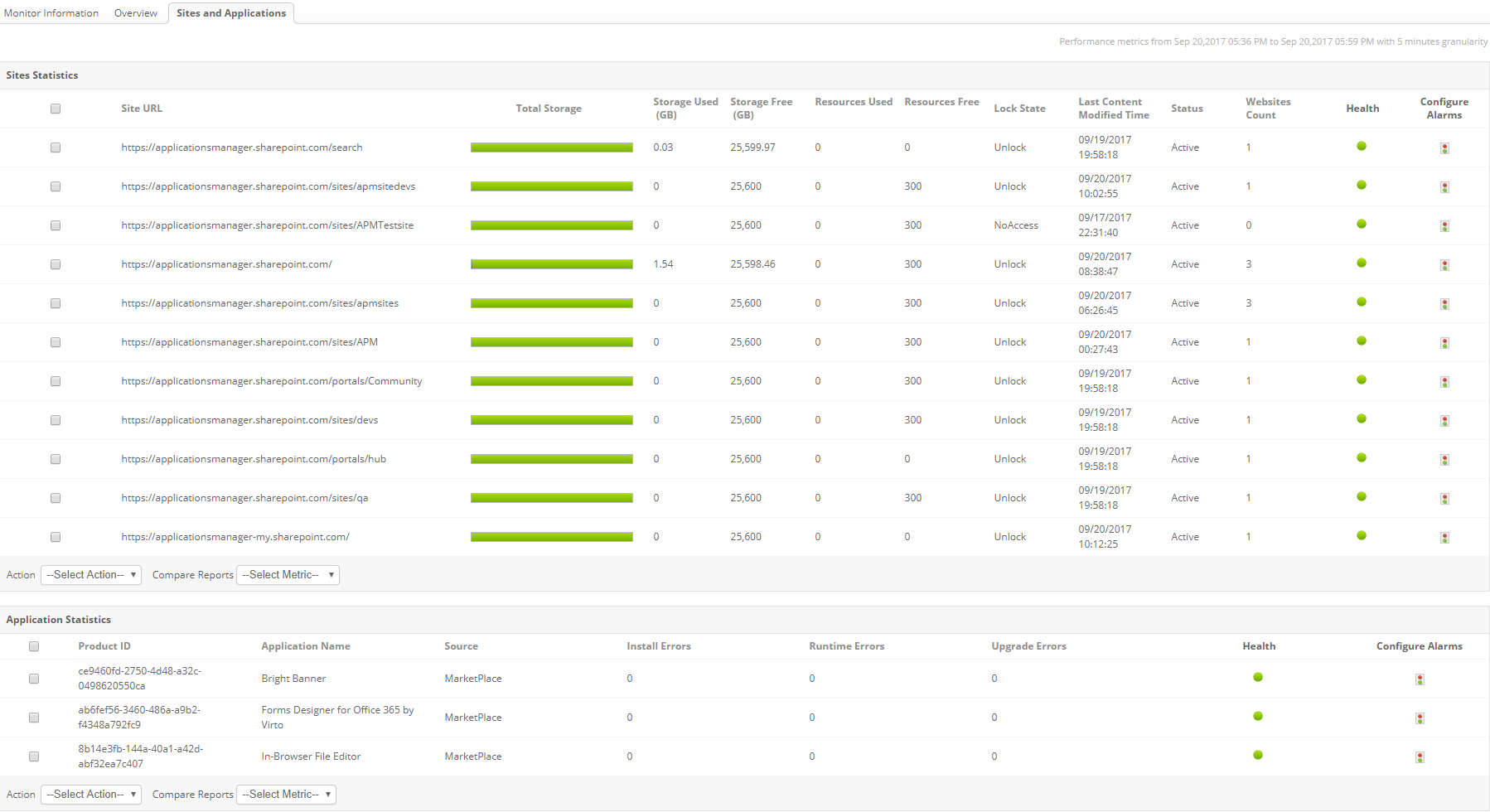Click Configure Alarms icon for Bright Banner app
This screenshot has width=1490, height=812.
pyautogui.click(x=1420, y=679)
